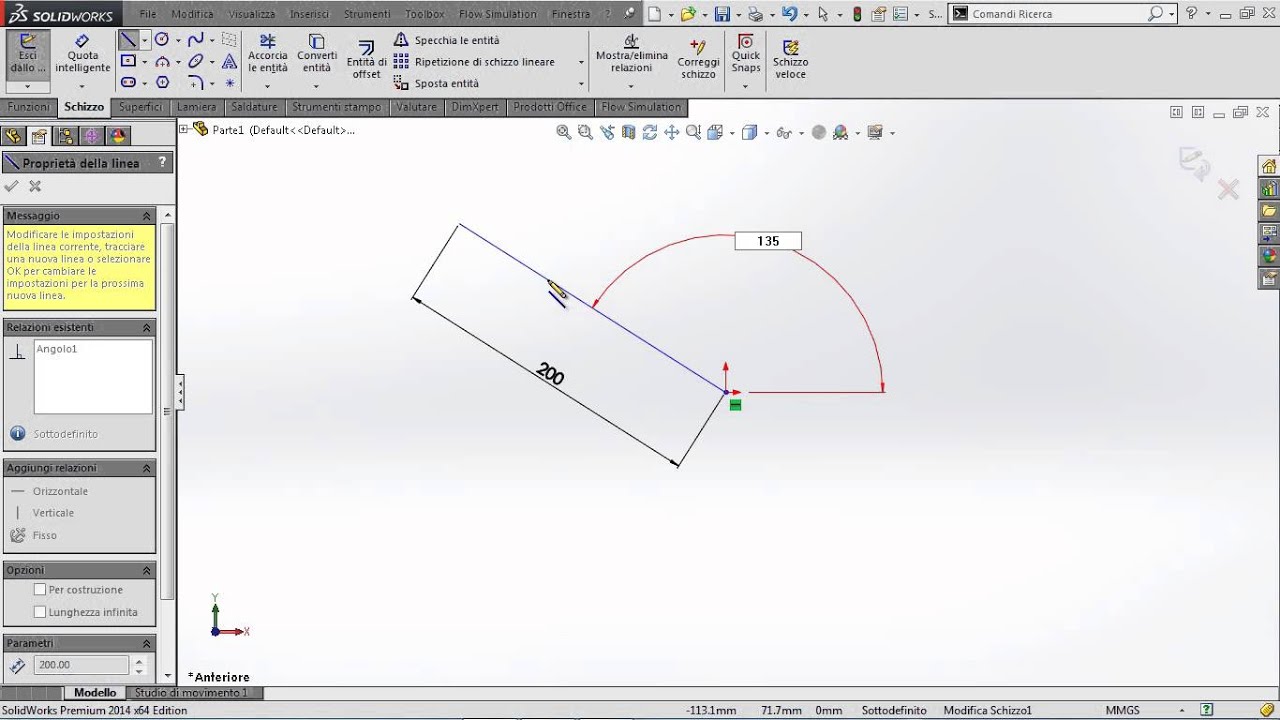Expand the Parte1 feature tree
The height and width of the screenshot is (720, 1280).
click(x=184, y=129)
